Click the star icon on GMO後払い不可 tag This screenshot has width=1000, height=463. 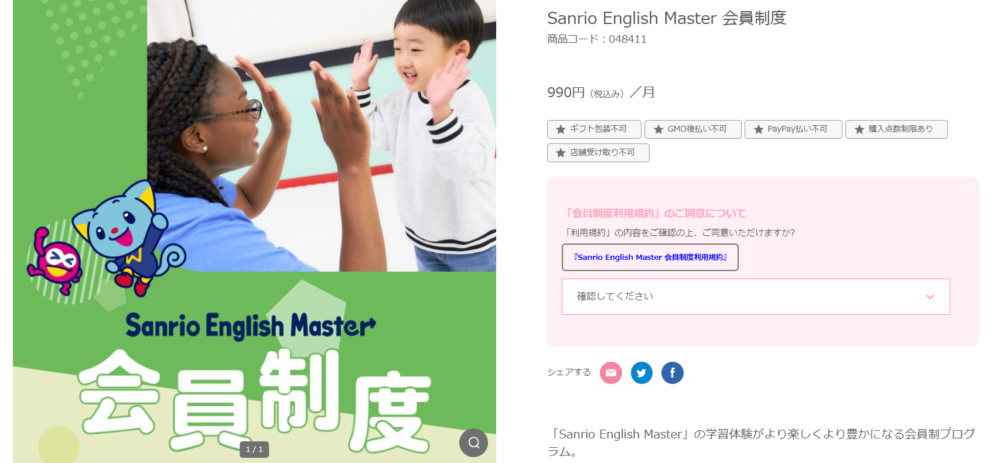click(x=658, y=129)
